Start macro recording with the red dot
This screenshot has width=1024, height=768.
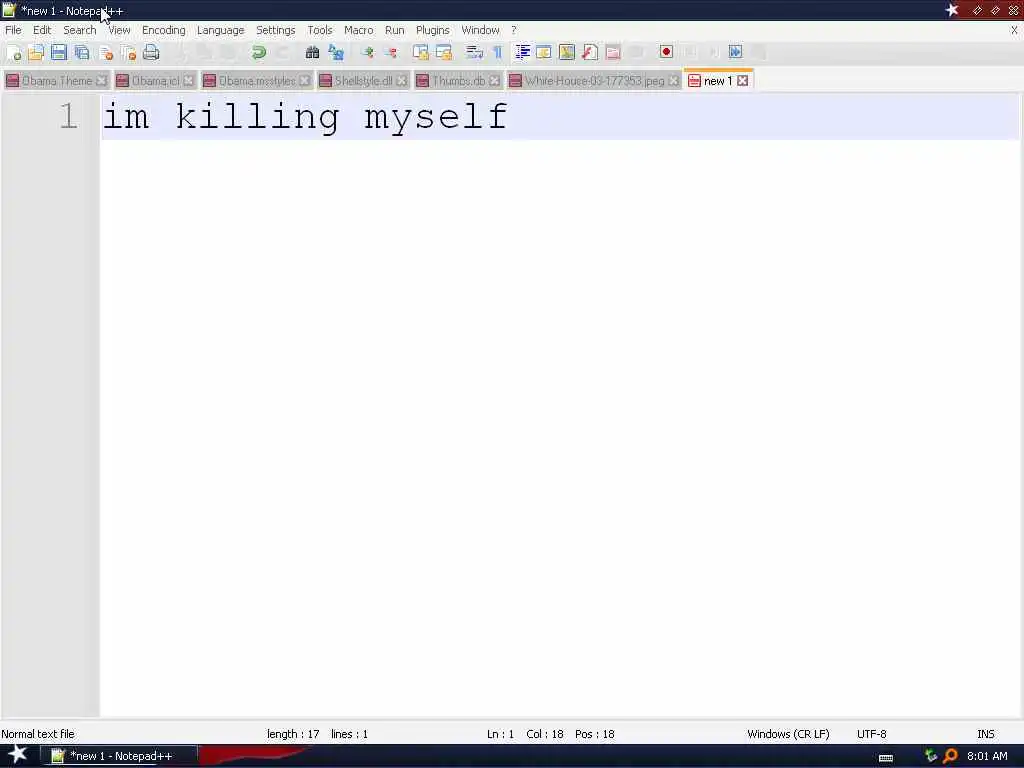point(666,52)
